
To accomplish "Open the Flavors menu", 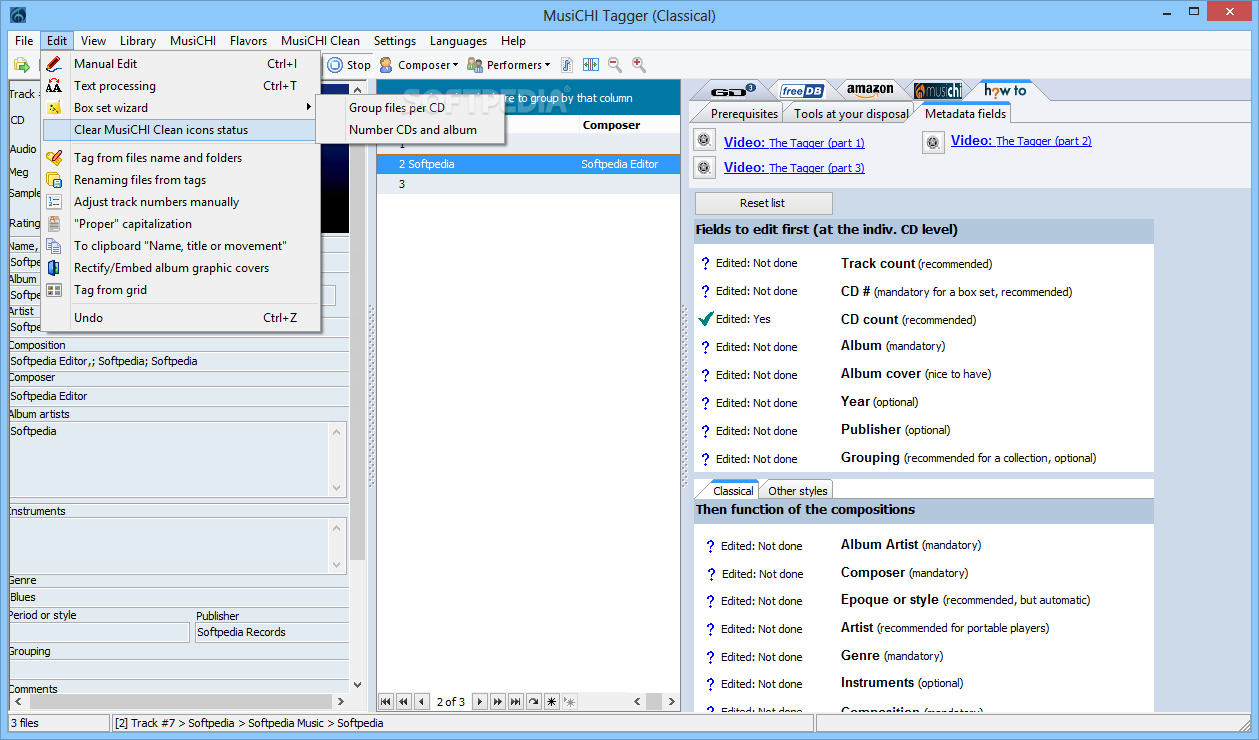I will (x=248, y=41).
